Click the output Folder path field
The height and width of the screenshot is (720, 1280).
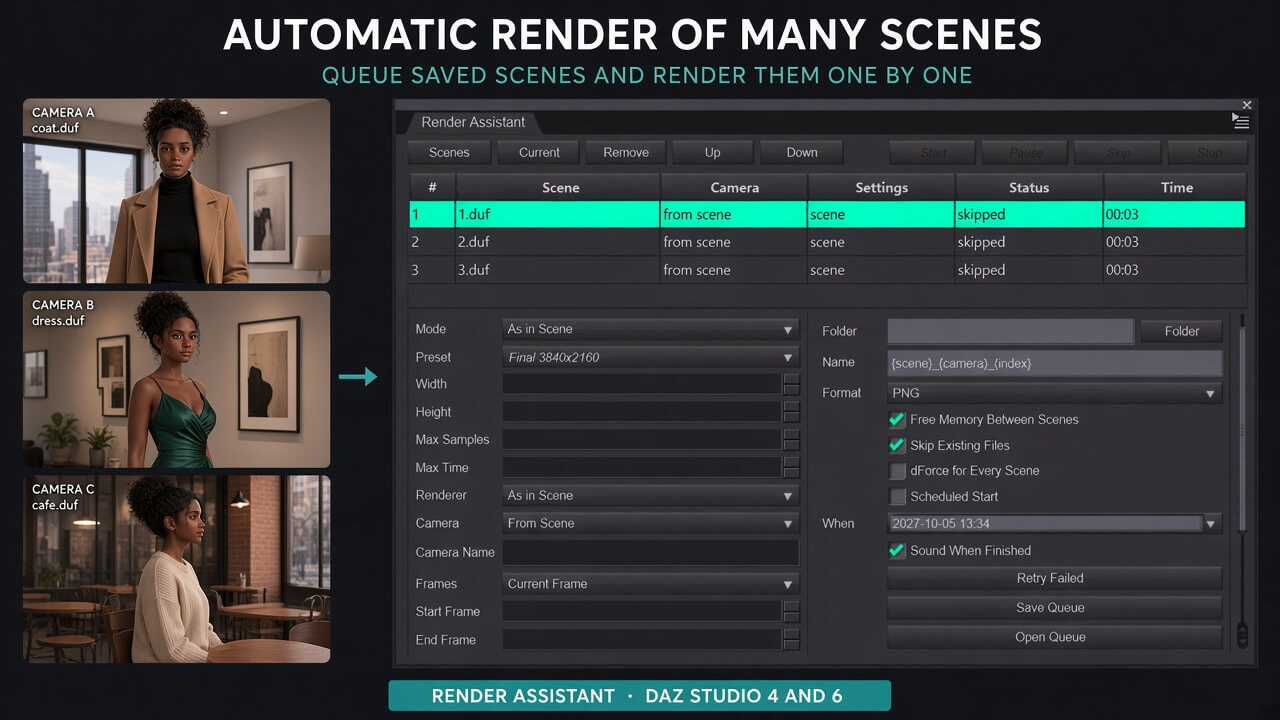1010,331
